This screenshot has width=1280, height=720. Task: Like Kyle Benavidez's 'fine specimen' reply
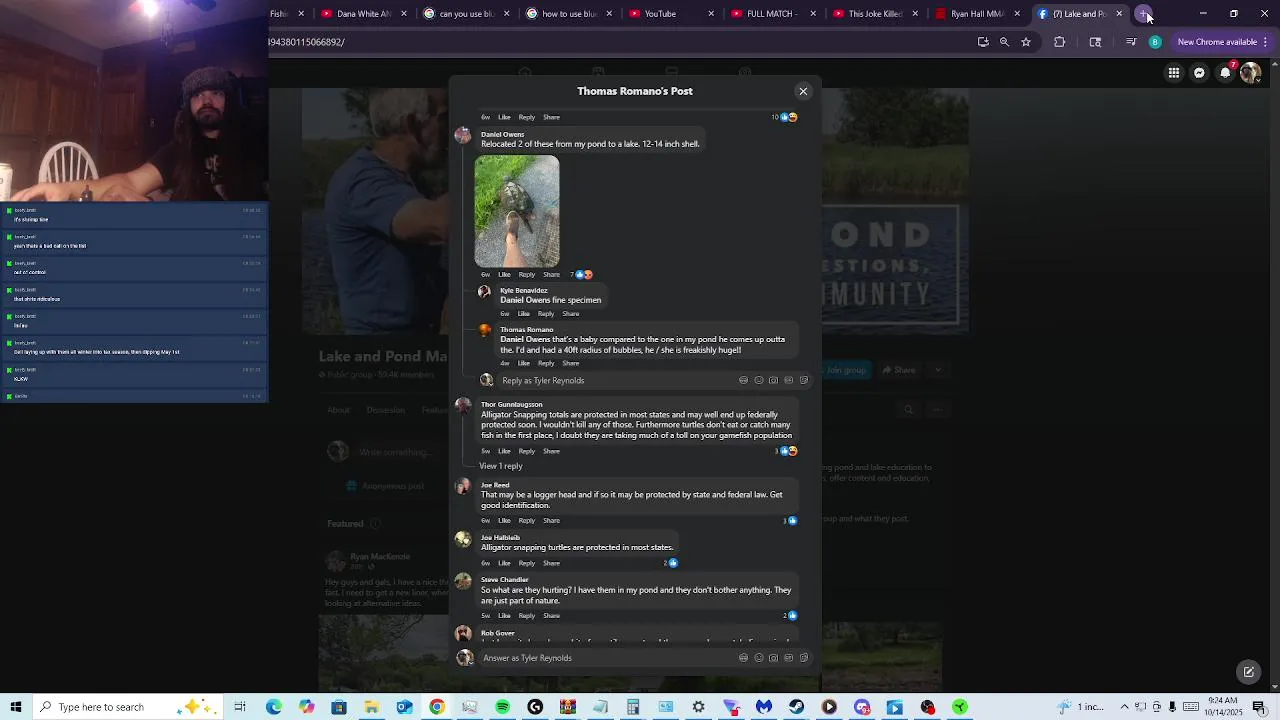tap(523, 314)
